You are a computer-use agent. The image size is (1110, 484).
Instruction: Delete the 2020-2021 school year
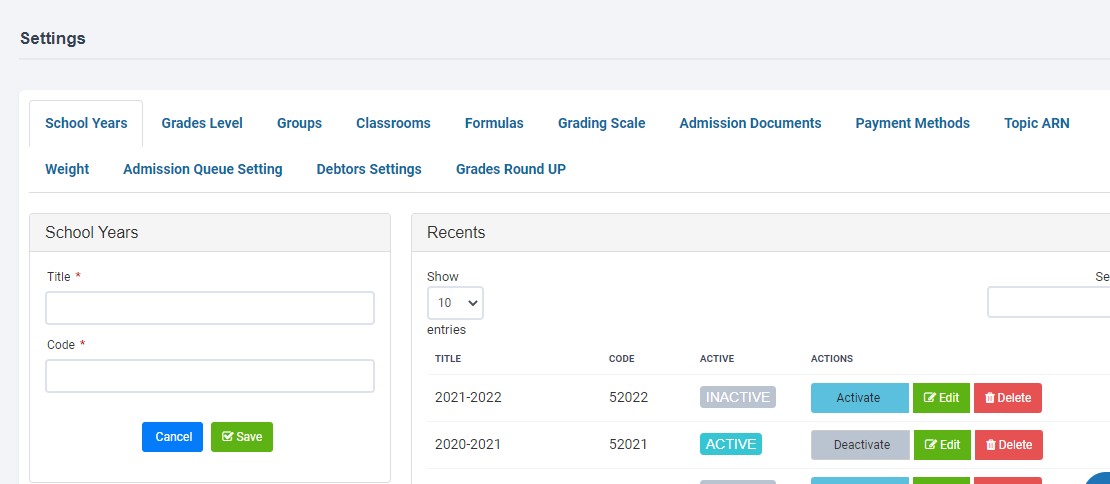(1009, 444)
